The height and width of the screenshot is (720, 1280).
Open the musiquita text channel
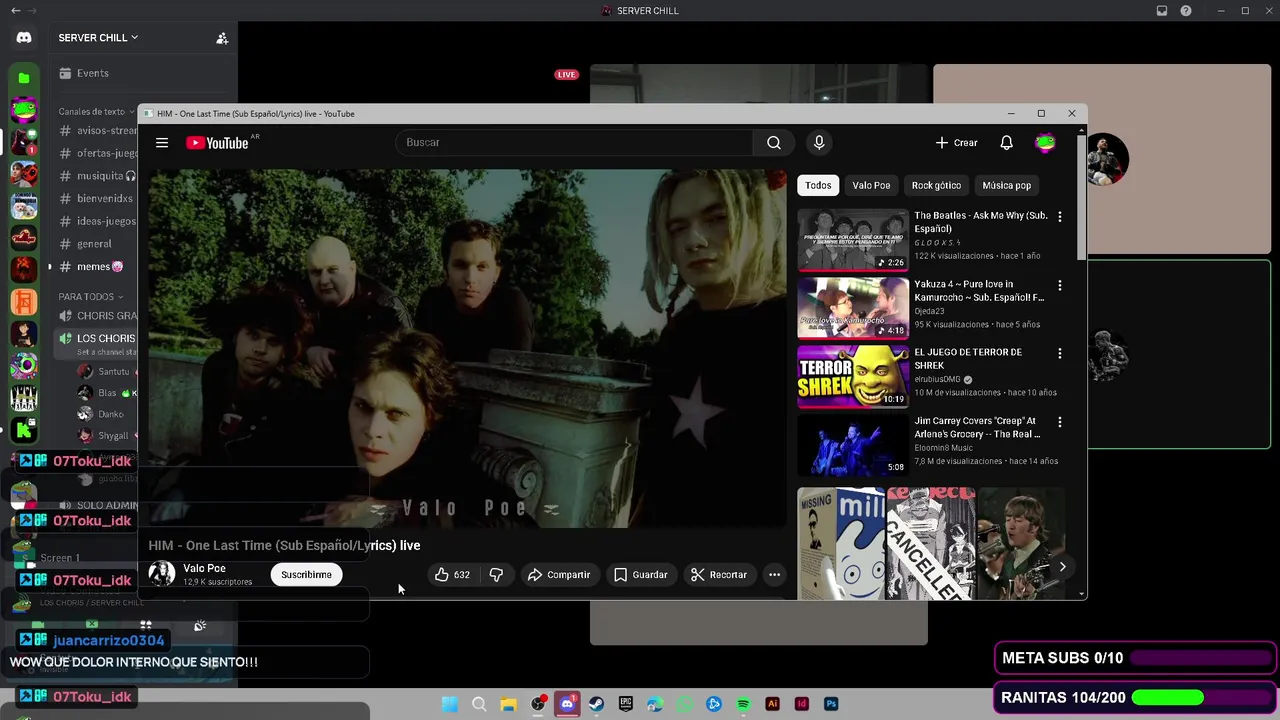tap(96, 176)
